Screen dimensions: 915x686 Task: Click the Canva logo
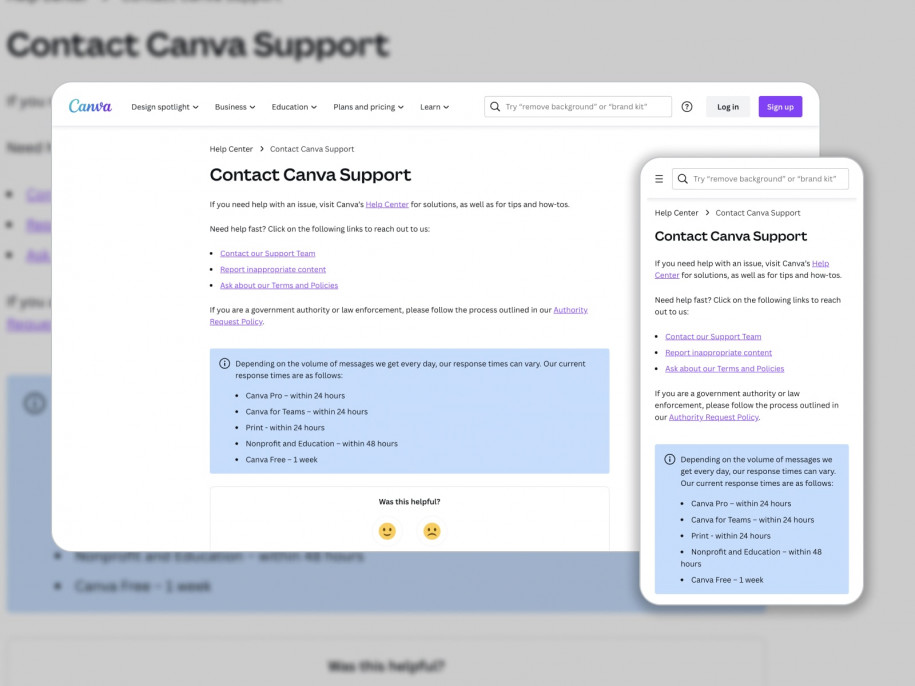(x=89, y=105)
